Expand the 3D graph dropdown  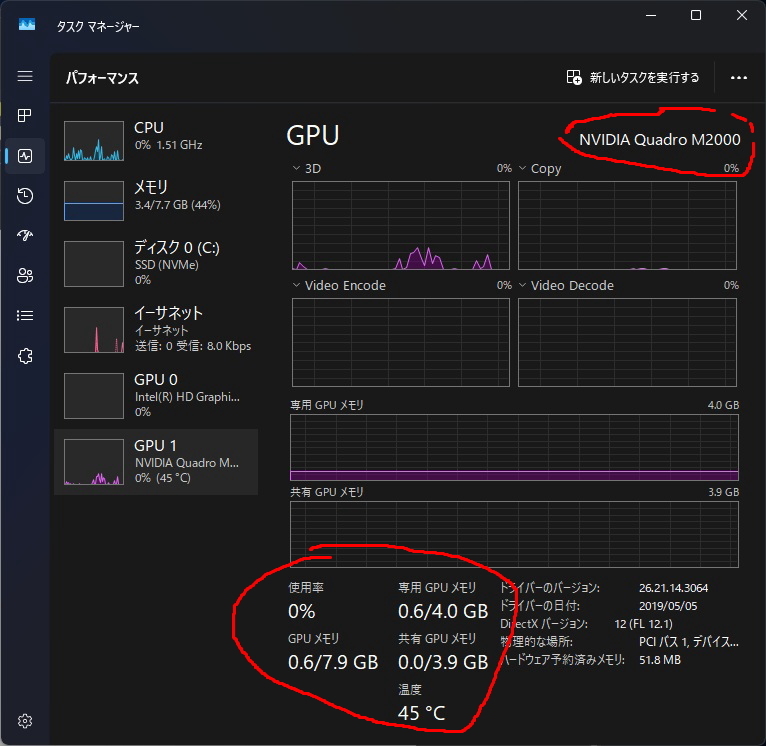[x=297, y=169]
